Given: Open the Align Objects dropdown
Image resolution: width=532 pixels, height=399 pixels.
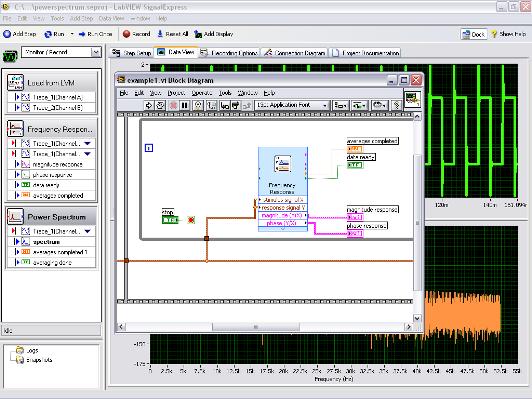Looking at the screenshot, I should (340, 105).
